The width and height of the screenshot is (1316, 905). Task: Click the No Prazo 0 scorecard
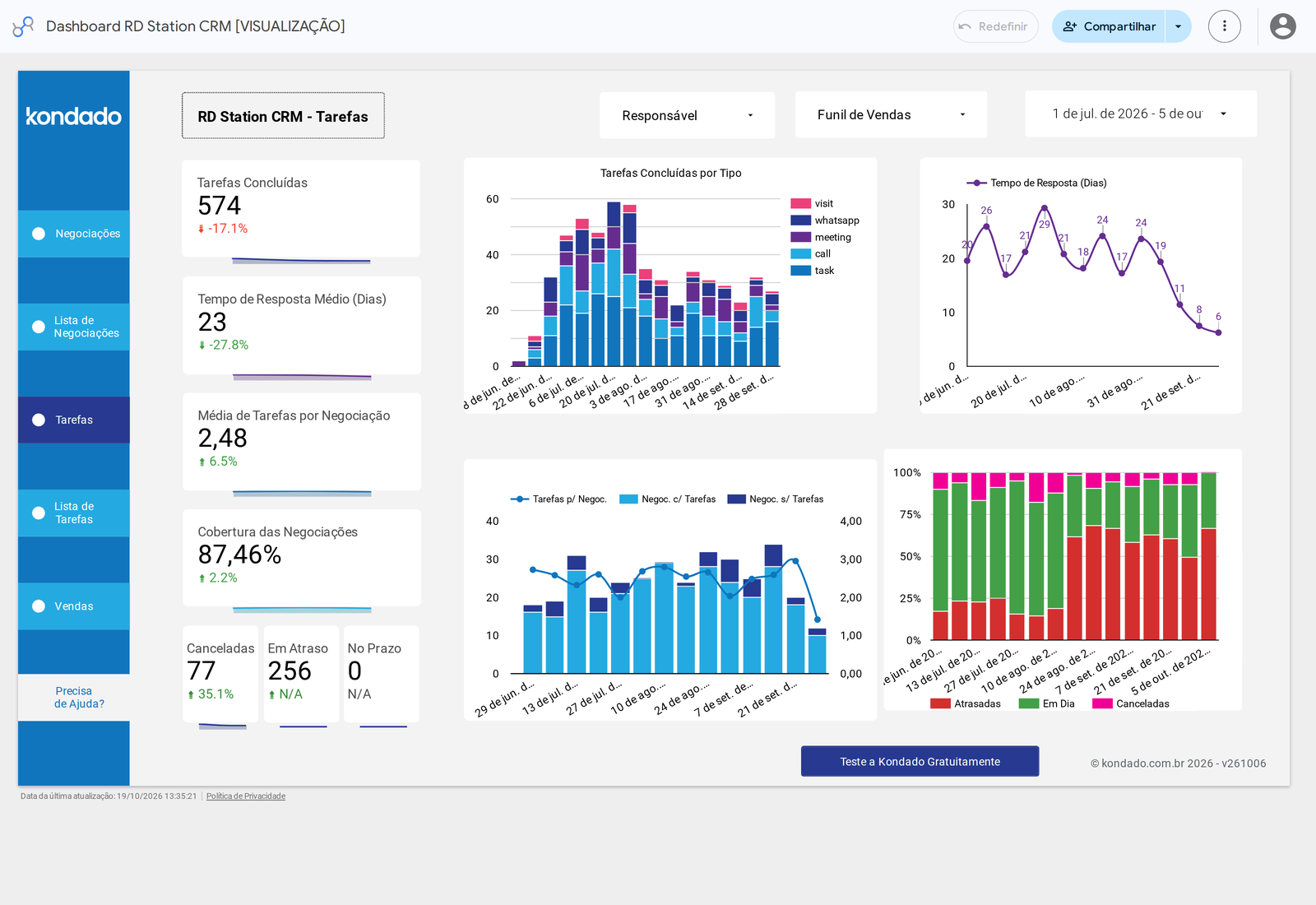pos(382,675)
